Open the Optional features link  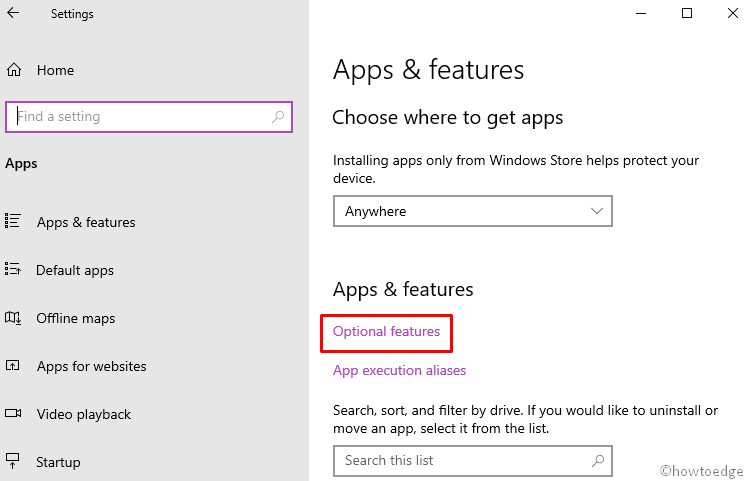386,331
